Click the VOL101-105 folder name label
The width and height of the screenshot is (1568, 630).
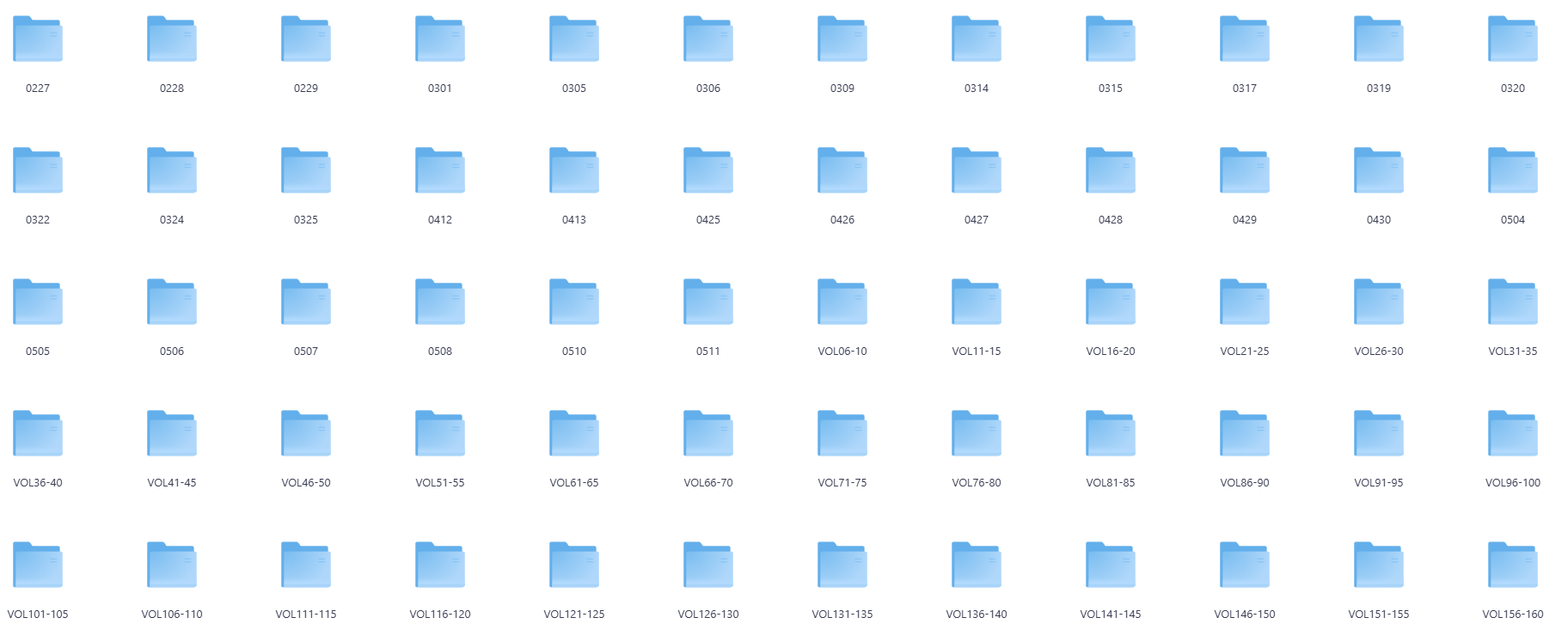click(x=38, y=615)
